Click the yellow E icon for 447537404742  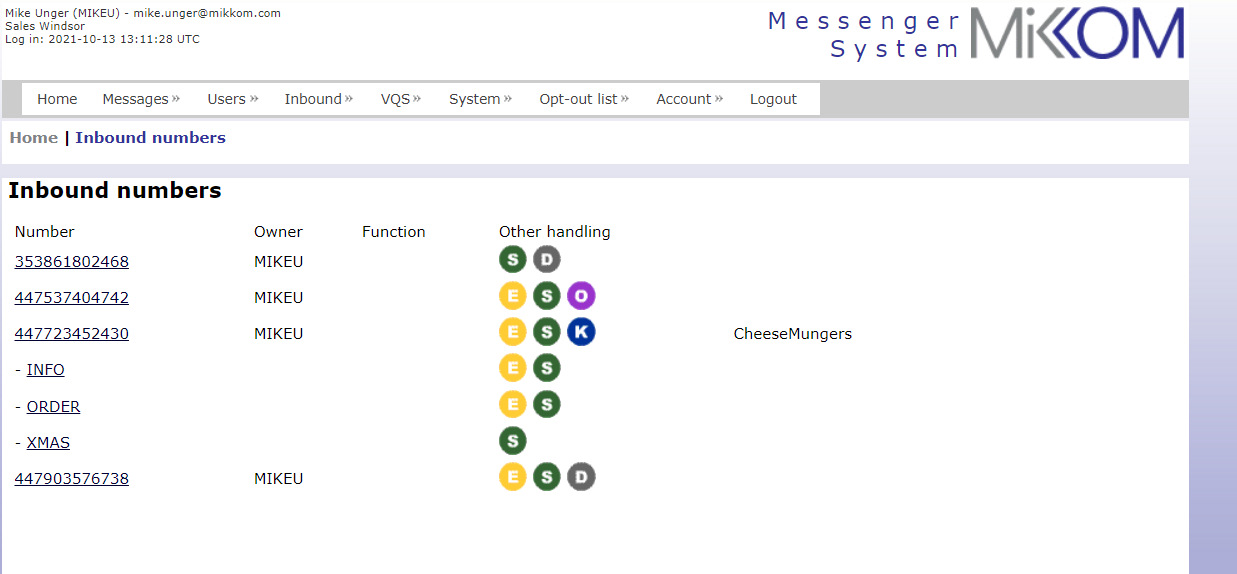tap(512, 296)
